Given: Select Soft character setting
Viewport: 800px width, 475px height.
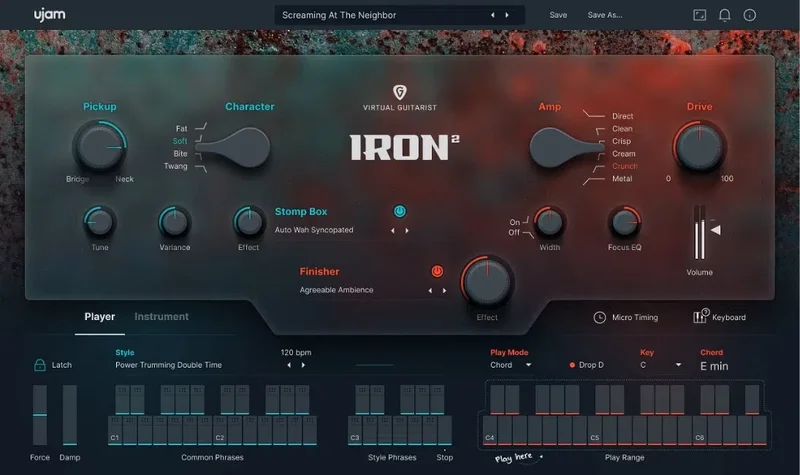Looking at the screenshot, I should point(180,141).
